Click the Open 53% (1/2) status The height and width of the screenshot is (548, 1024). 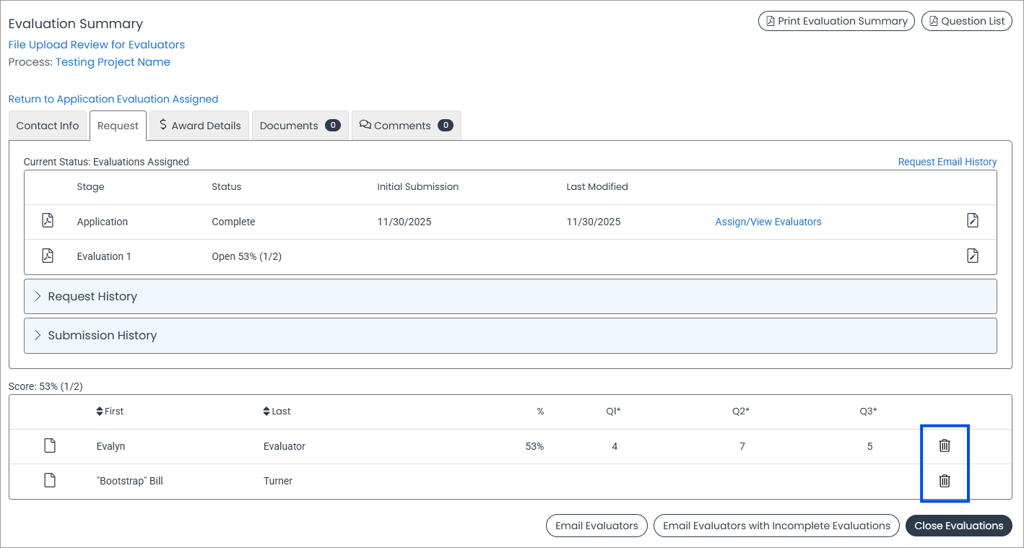(x=246, y=257)
